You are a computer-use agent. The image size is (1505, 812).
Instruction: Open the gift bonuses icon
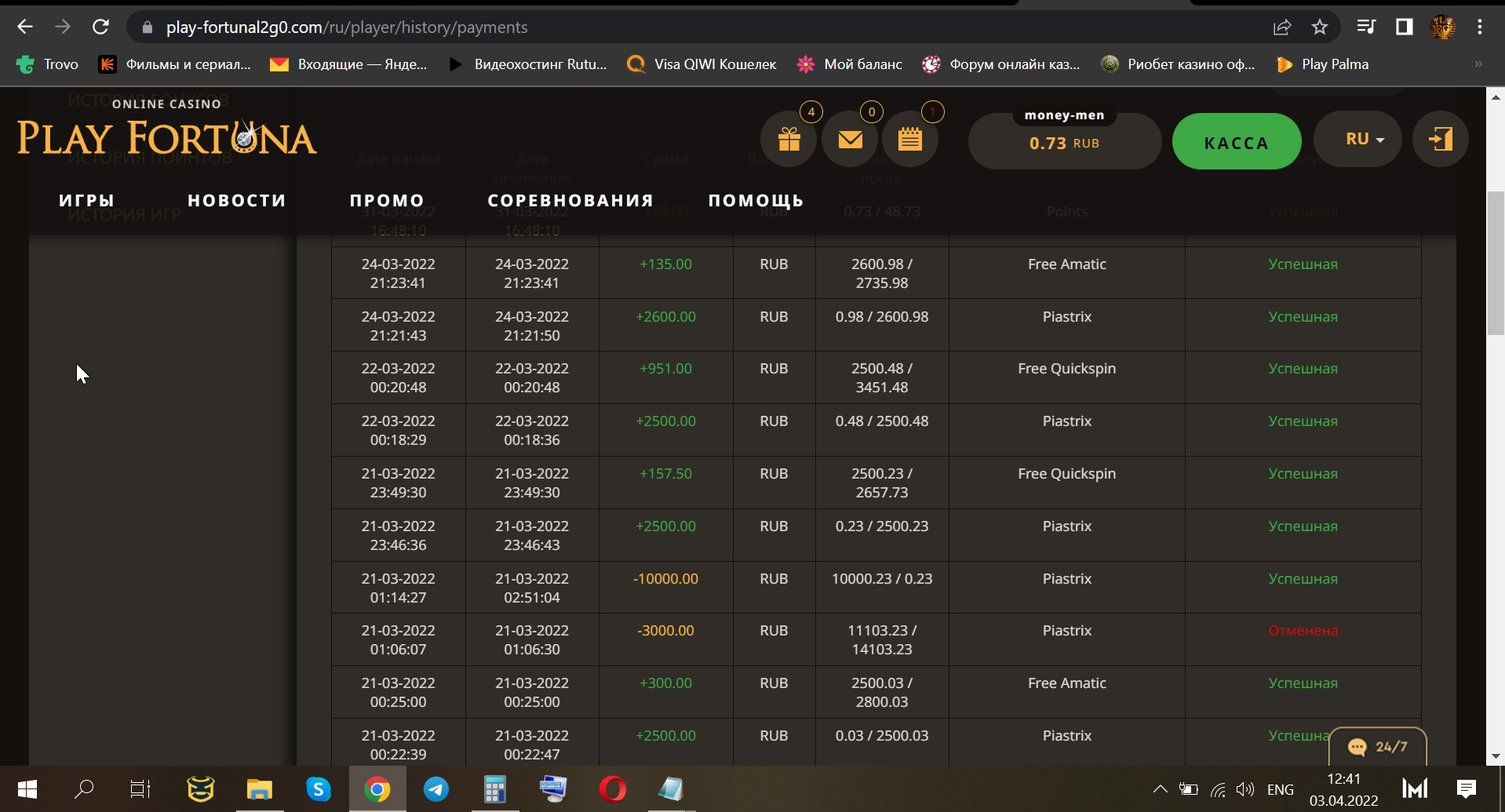pyautogui.click(x=789, y=140)
